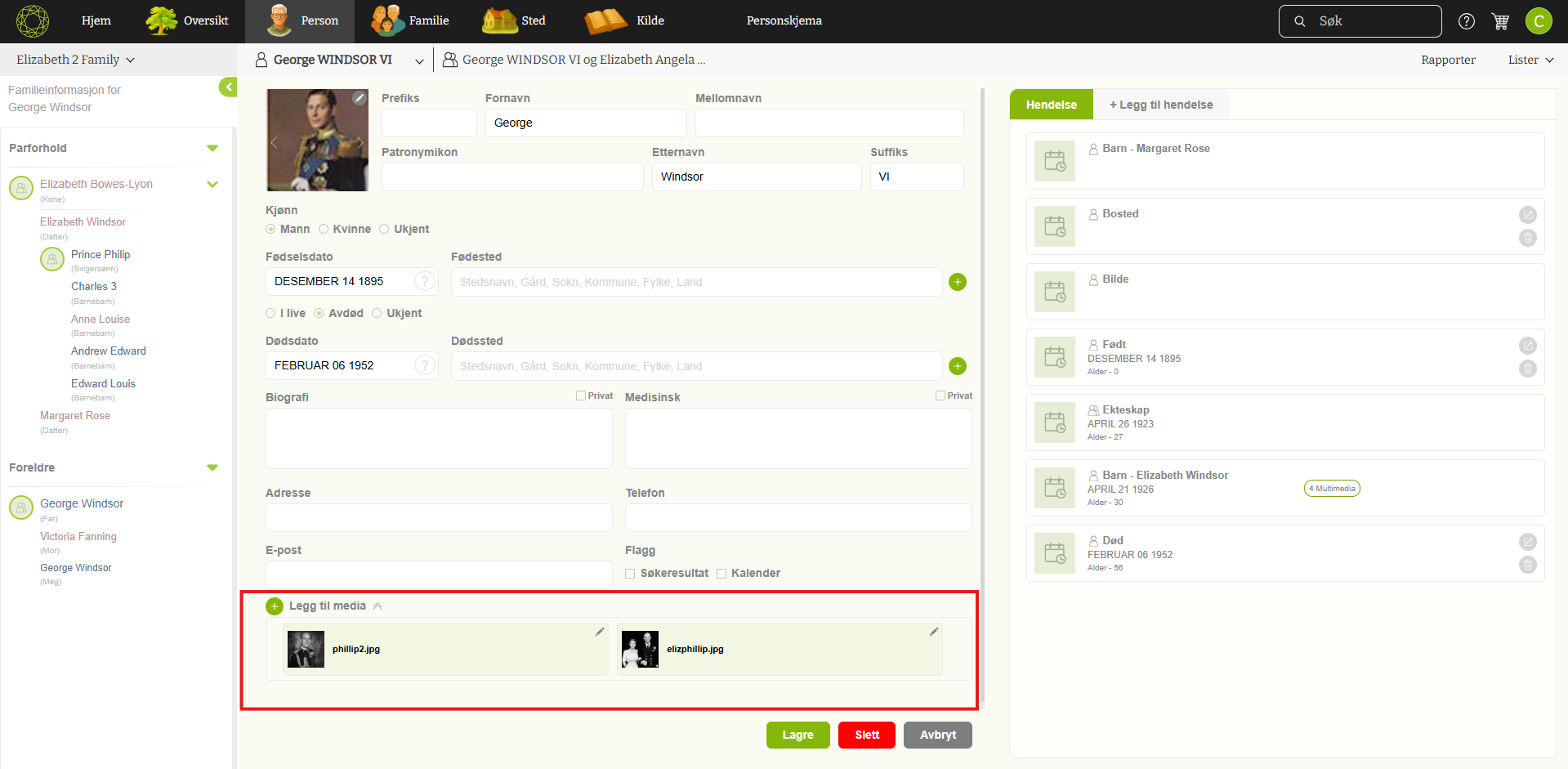Open the help question mark icon

(x=1467, y=21)
